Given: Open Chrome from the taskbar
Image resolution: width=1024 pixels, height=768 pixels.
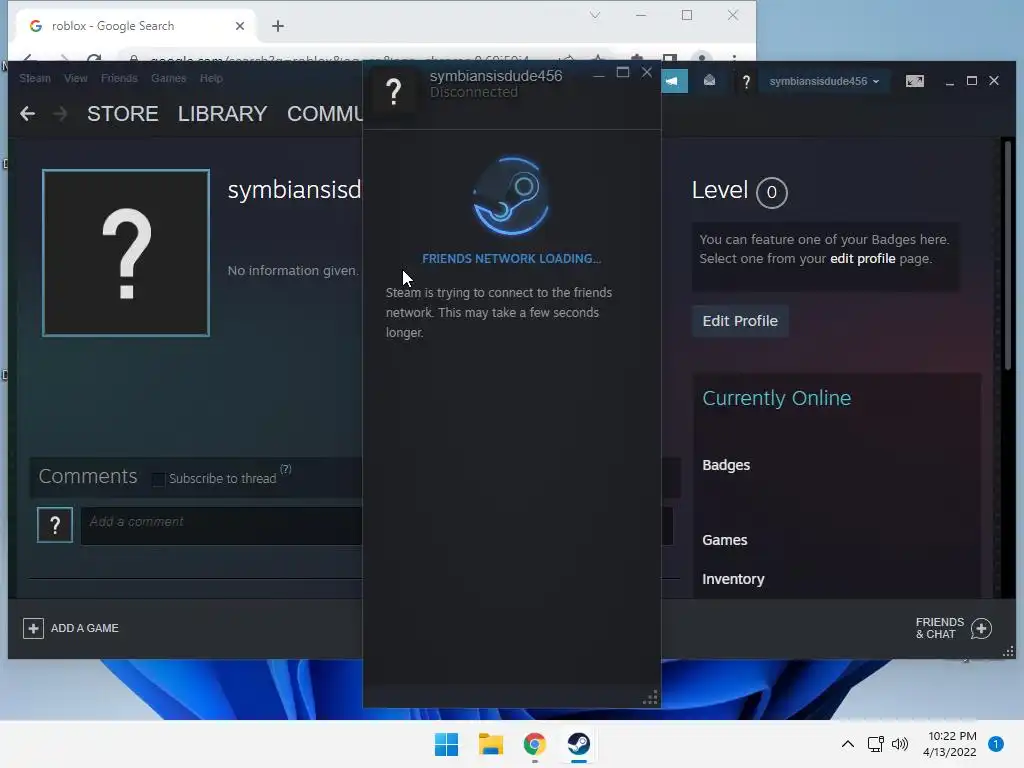Looking at the screenshot, I should (x=534, y=744).
